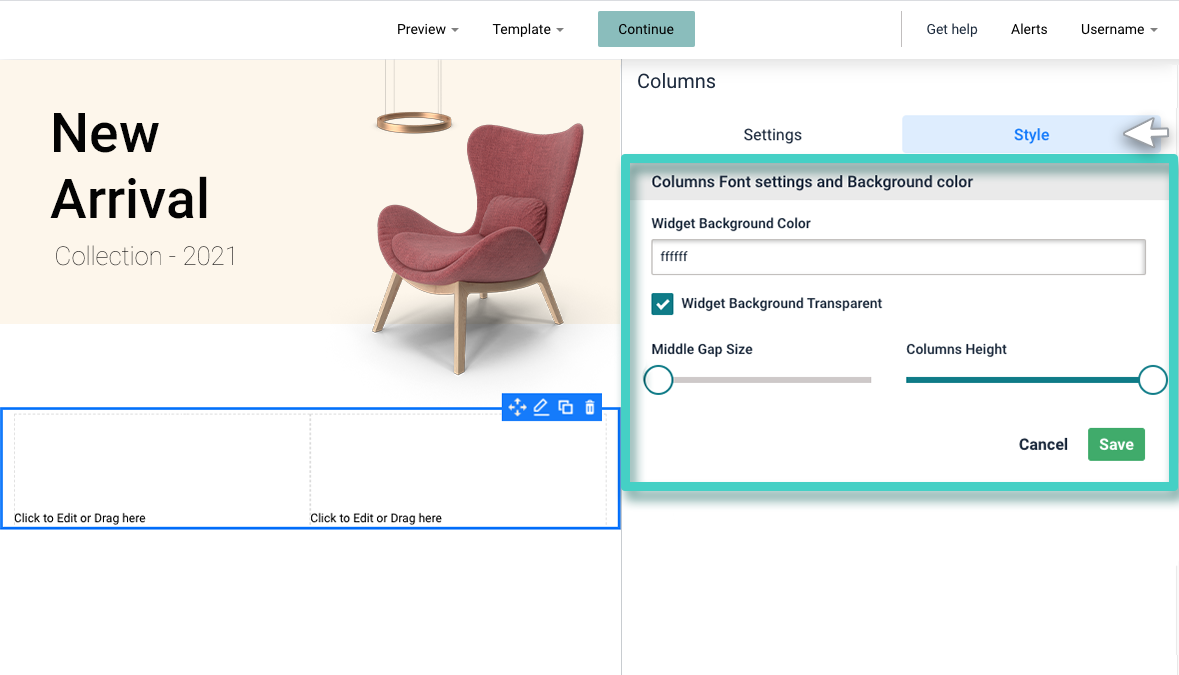Click the right column Click to Edit area
This screenshot has width=1179, height=675.
(458, 469)
